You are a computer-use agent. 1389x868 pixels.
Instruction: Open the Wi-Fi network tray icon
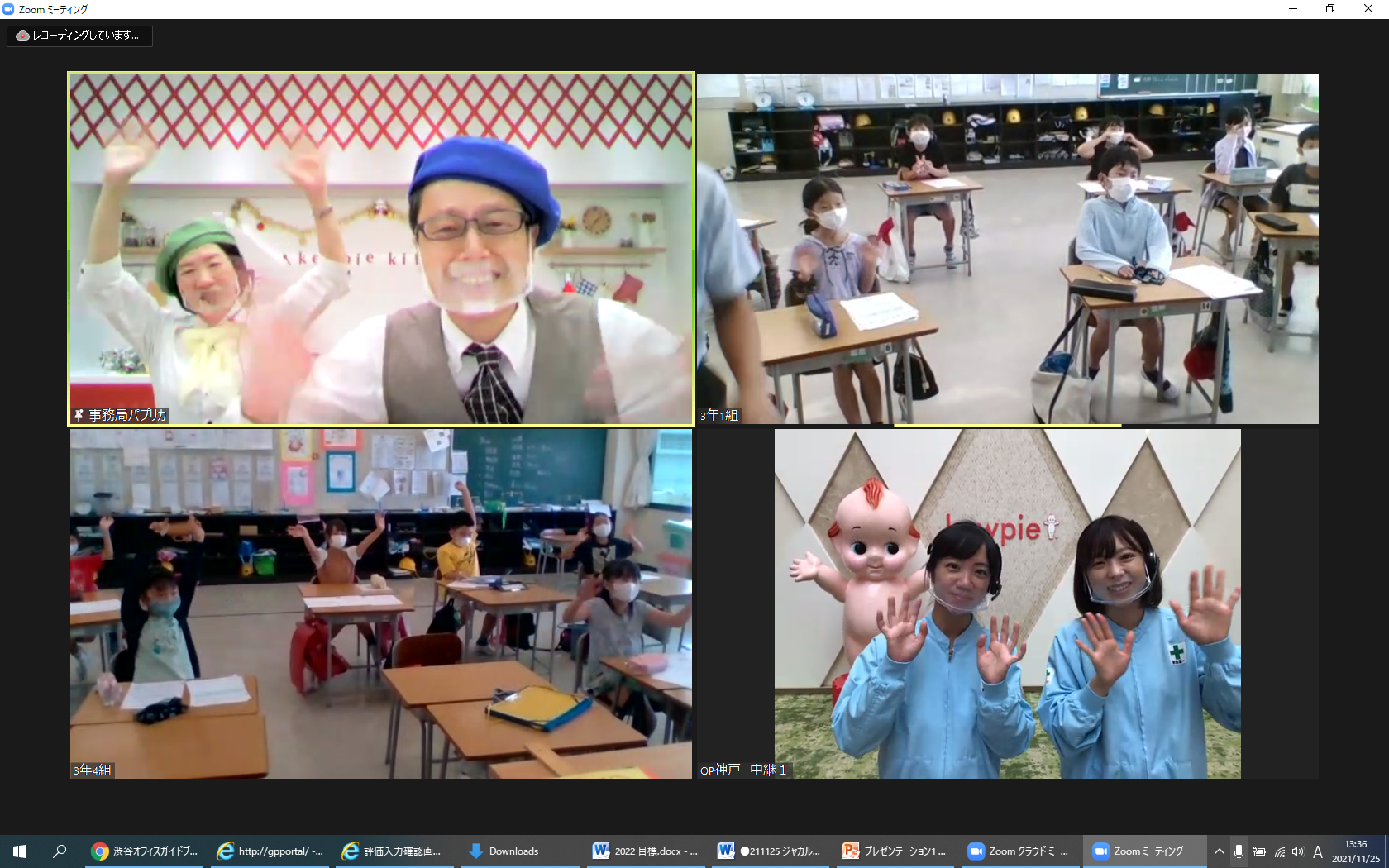click(1280, 851)
